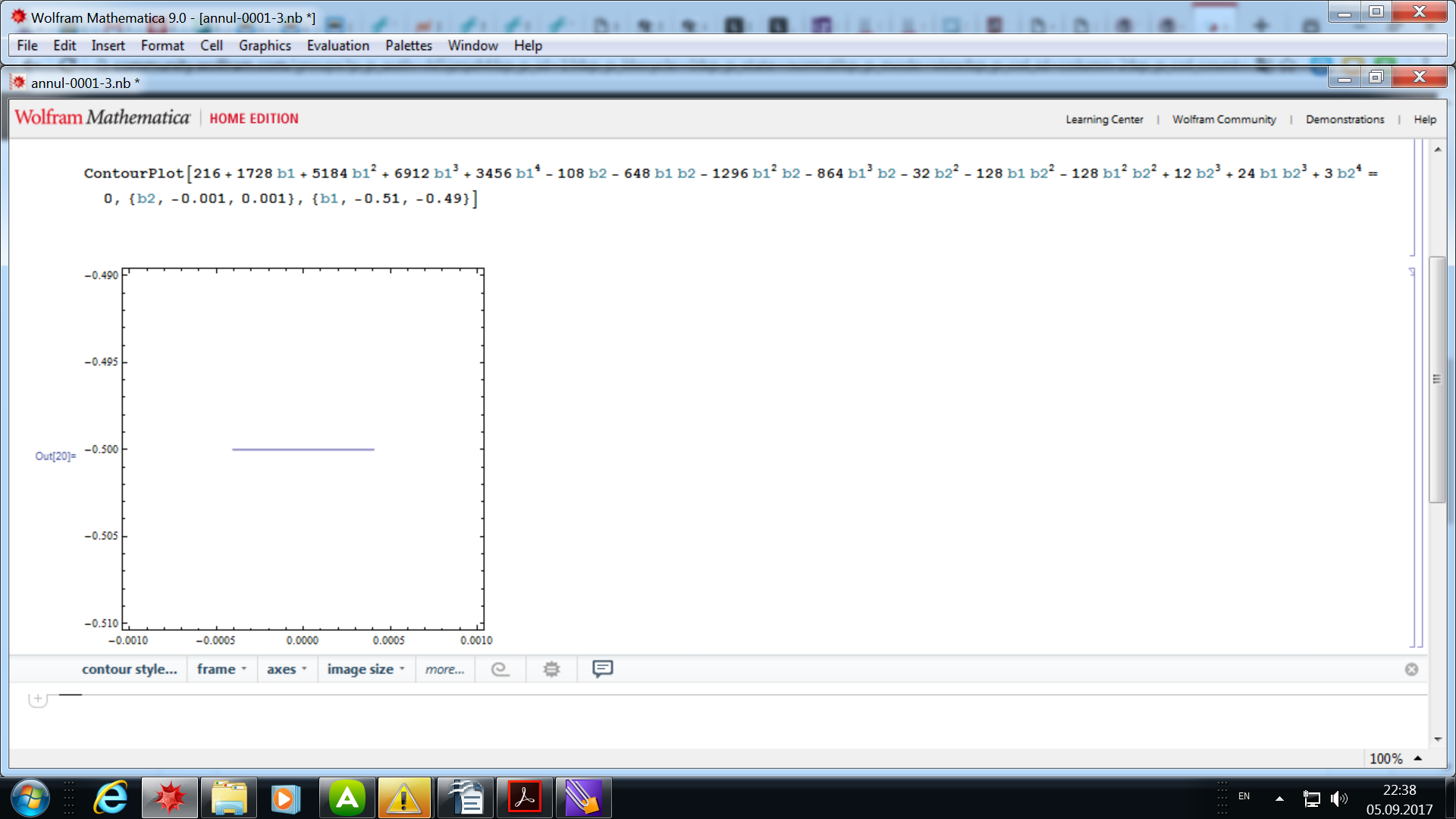Click the HOME EDITION label
This screenshot has width=1456, height=819.
click(254, 118)
